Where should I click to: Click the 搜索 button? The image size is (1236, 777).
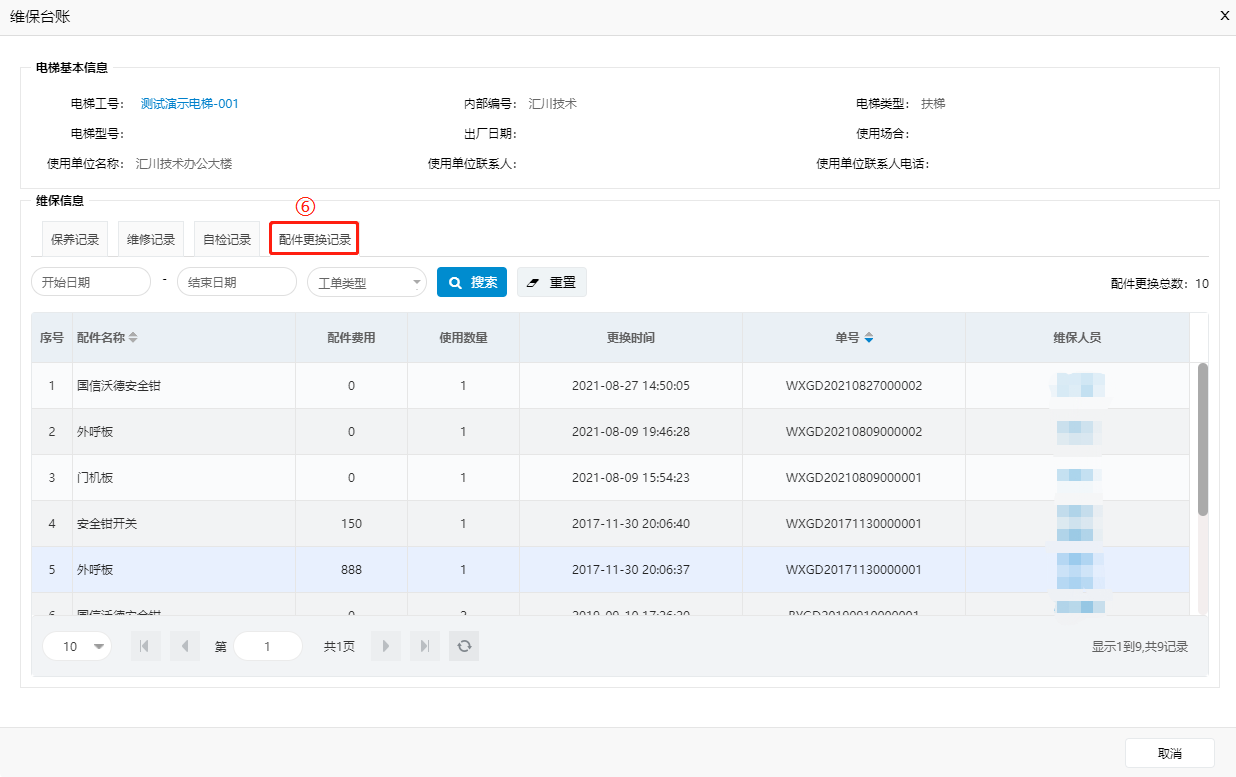[x=472, y=283]
